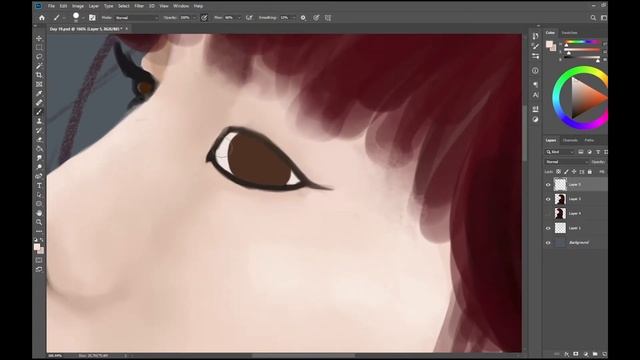Toggle the Brush Settings panel button

pos(92,18)
